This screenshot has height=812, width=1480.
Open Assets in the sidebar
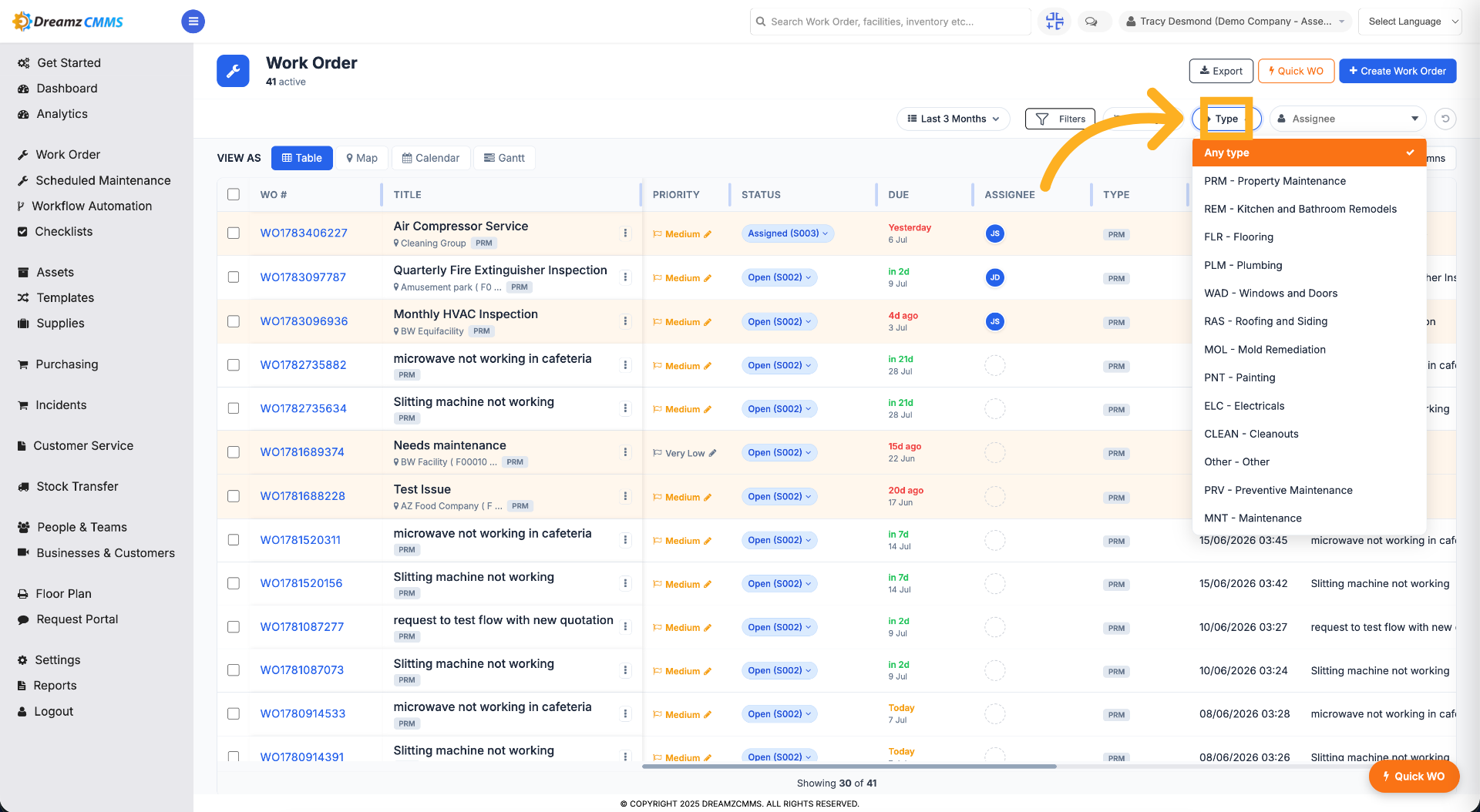[55, 272]
